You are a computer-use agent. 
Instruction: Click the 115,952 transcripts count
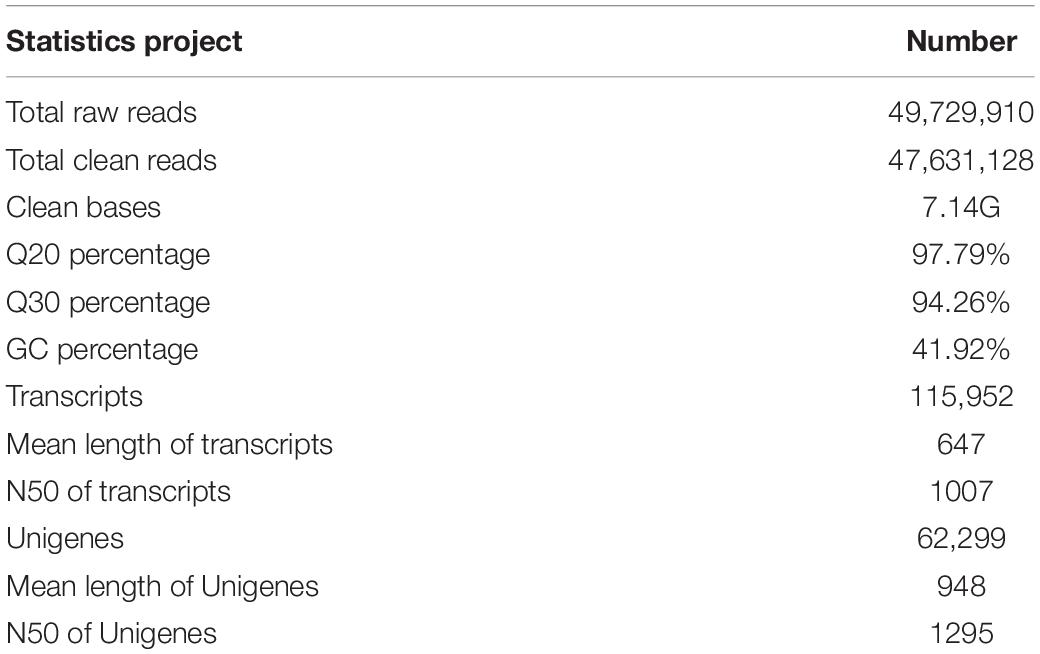tap(961, 397)
